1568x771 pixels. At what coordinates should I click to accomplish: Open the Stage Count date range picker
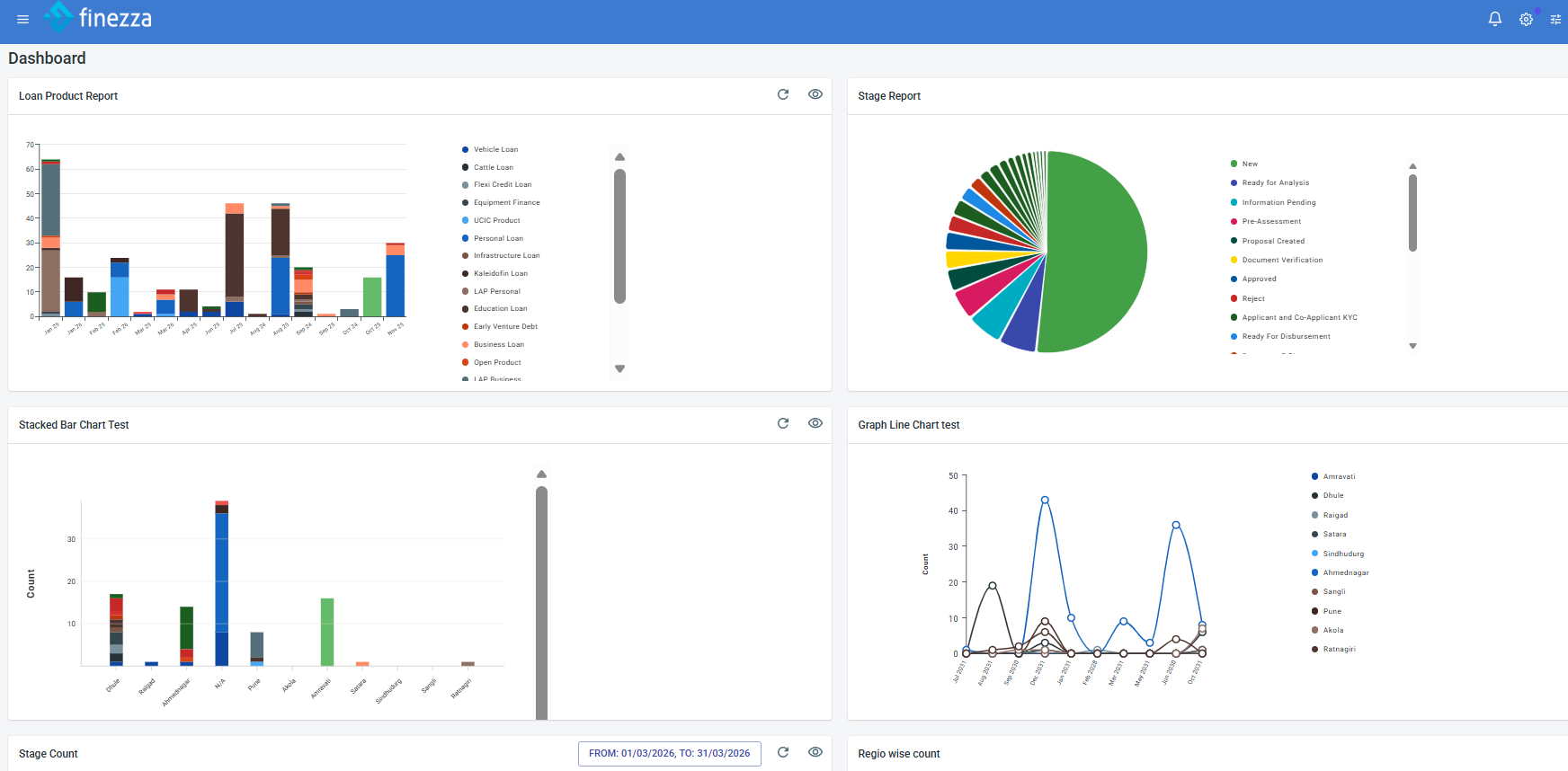670,754
